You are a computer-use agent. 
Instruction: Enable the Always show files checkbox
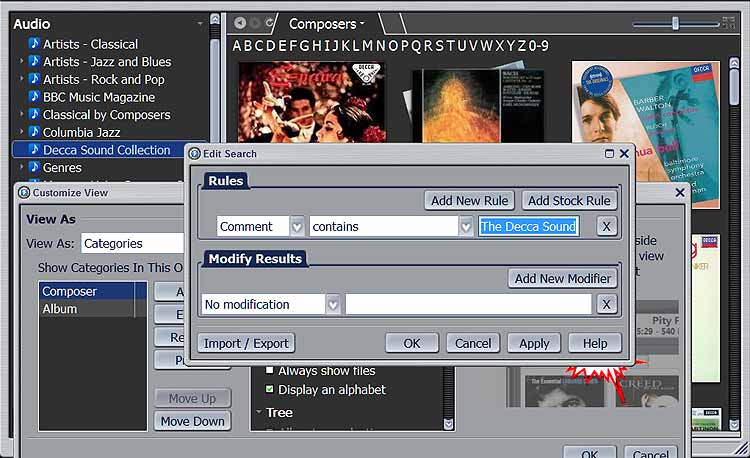pyautogui.click(x=269, y=371)
